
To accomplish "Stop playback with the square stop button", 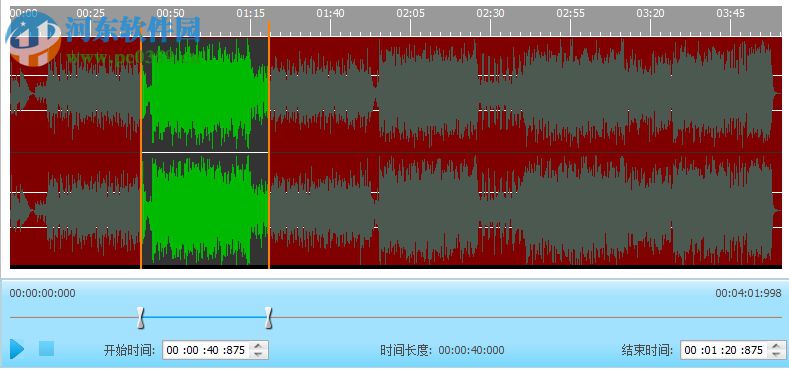I will pyautogui.click(x=46, y=348).
